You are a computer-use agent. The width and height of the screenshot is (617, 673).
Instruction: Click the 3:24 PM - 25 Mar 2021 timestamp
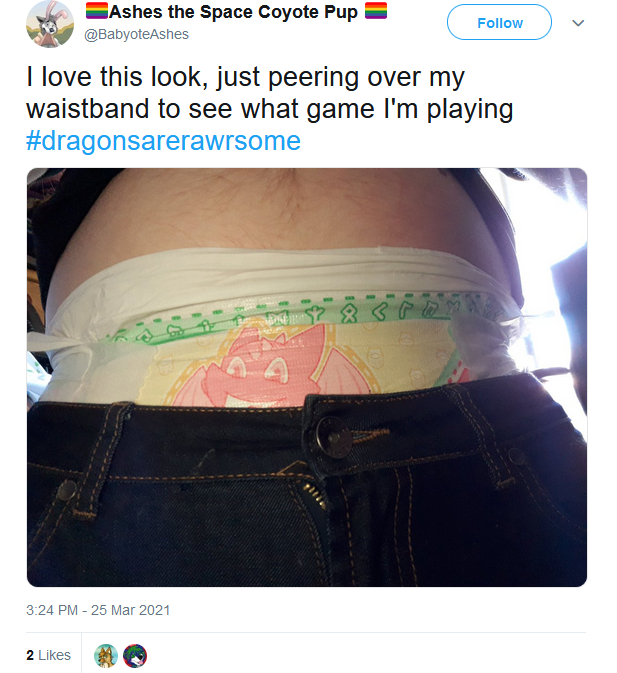(x=98, y=610)
